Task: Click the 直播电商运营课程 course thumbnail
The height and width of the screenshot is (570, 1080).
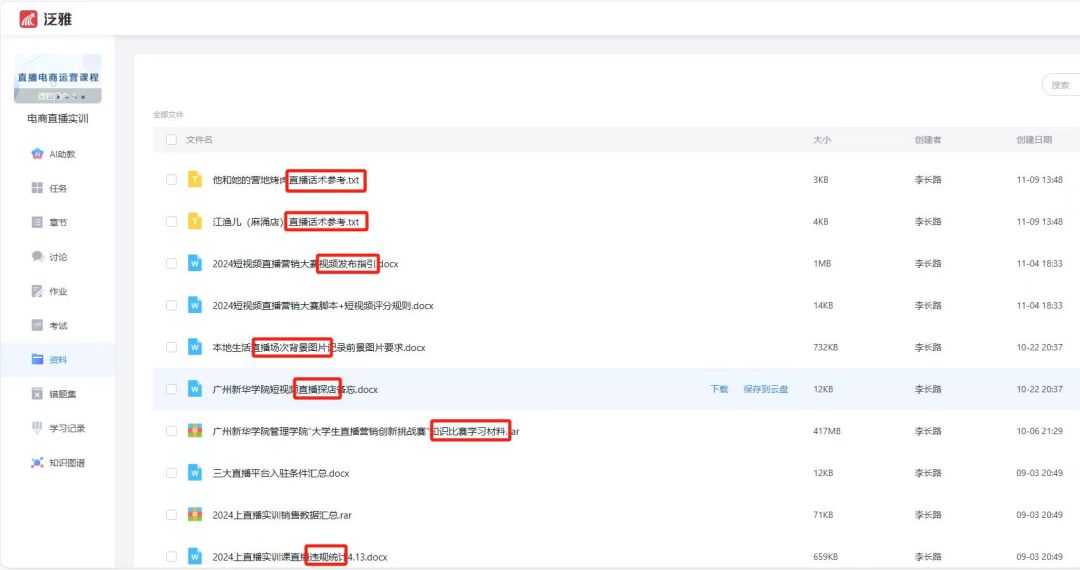Action: tap(57, 79)
